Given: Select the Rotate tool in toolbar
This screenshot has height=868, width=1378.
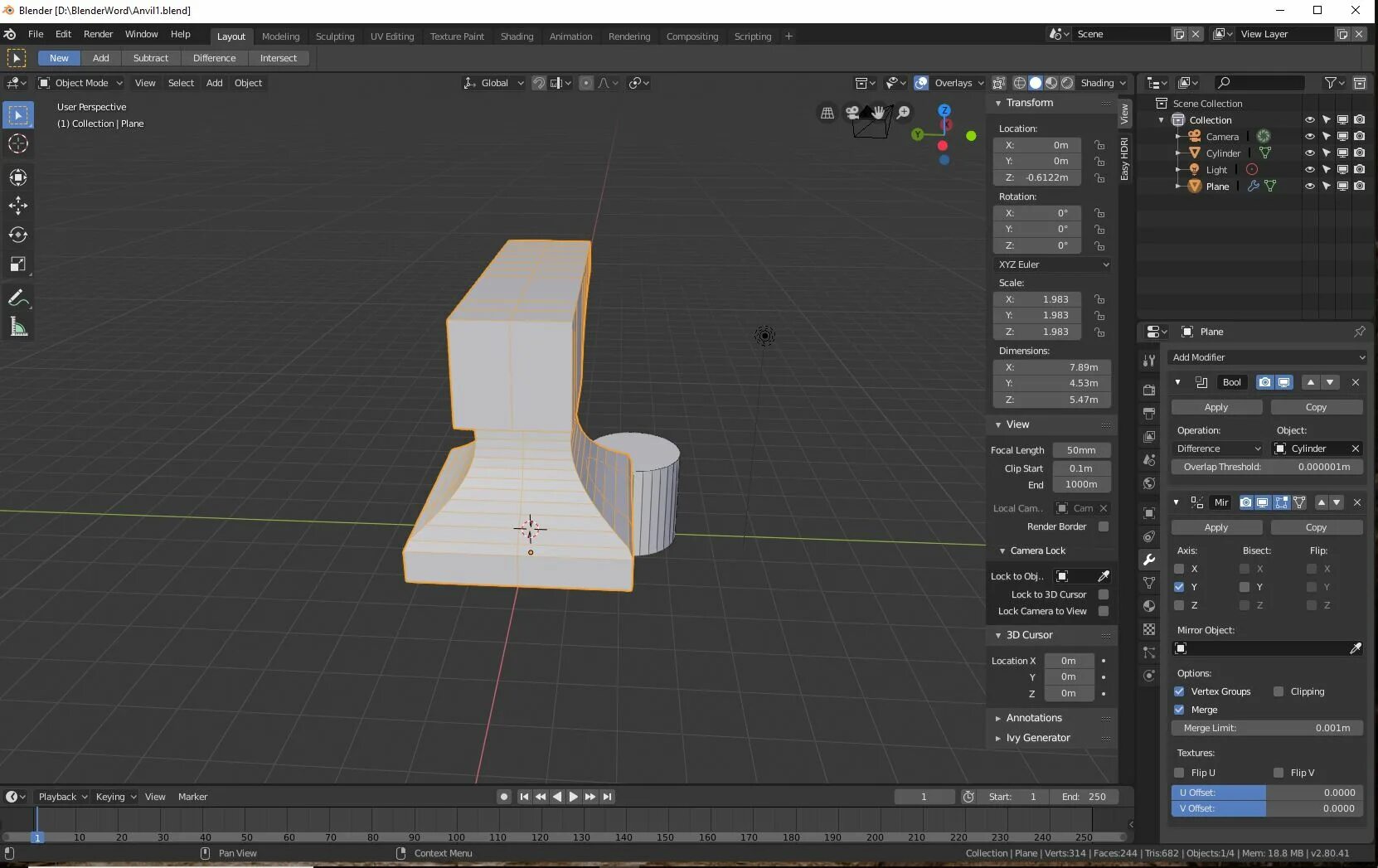Looking at the screenshot, I should click(17, 235).
